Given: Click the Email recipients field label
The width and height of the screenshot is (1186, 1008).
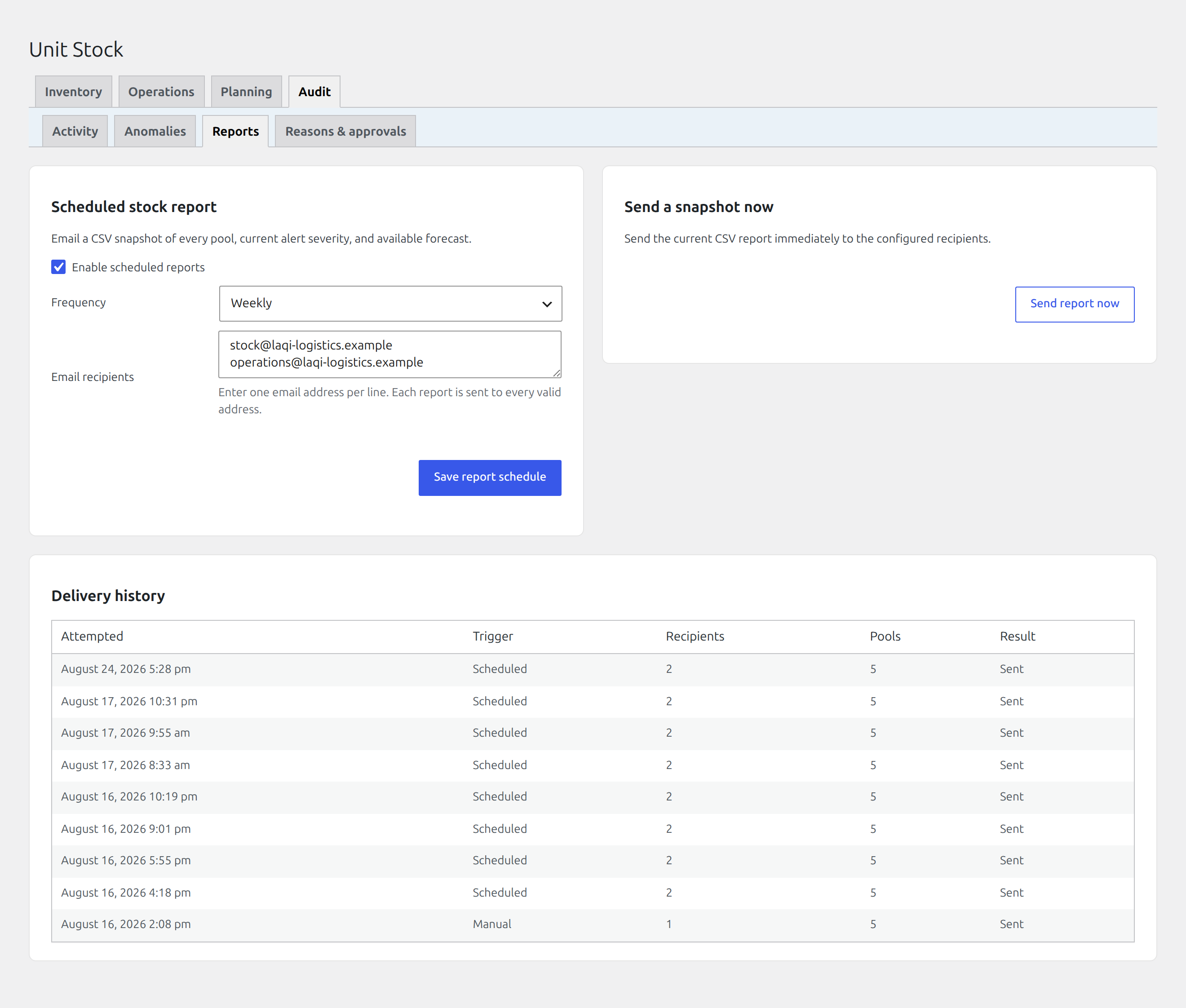Looking at the screenshot, I should pos(93,377).
